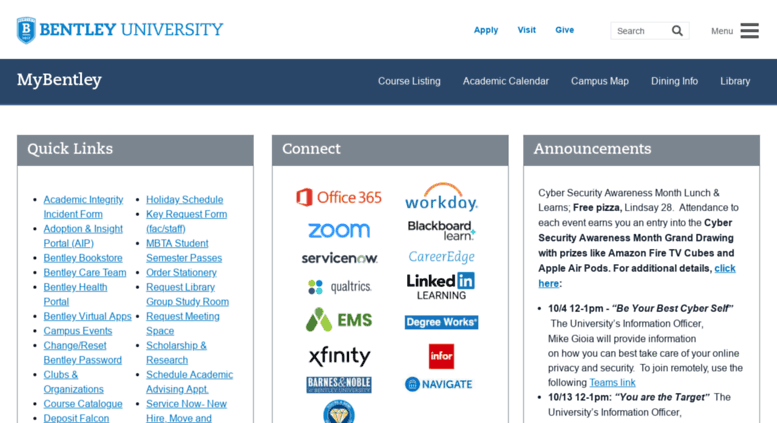The height and width of the screenshot is (423, 777).
Task: Open the Service Now- New Hire link
Action: [186, 411]
